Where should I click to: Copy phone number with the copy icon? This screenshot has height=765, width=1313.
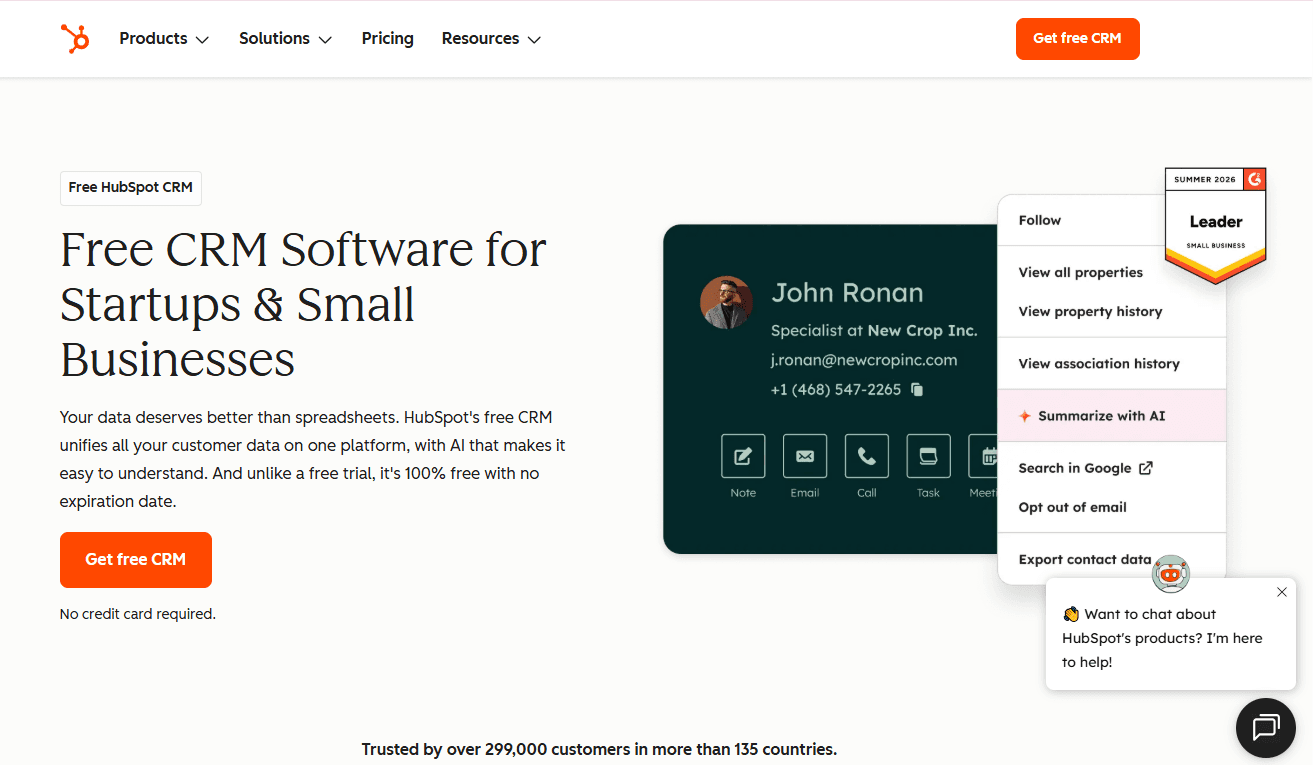coord(917,390)
